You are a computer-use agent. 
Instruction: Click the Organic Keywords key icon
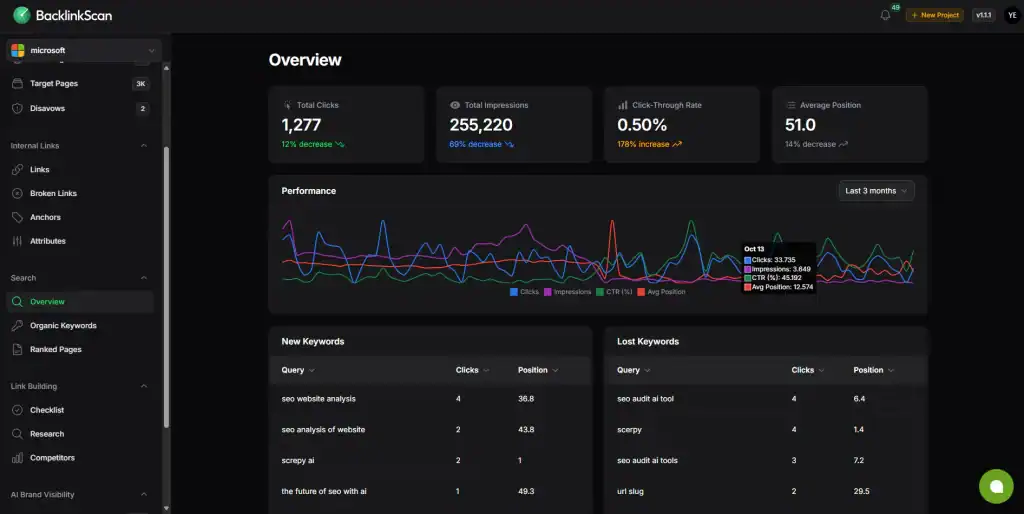pos(18,326)
